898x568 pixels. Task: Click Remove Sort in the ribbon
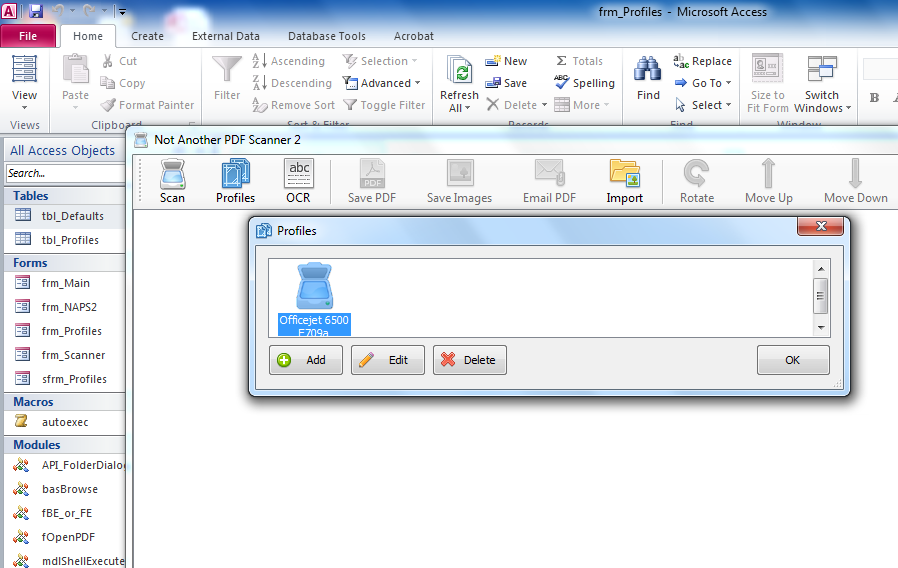click(x=293, y=105)
